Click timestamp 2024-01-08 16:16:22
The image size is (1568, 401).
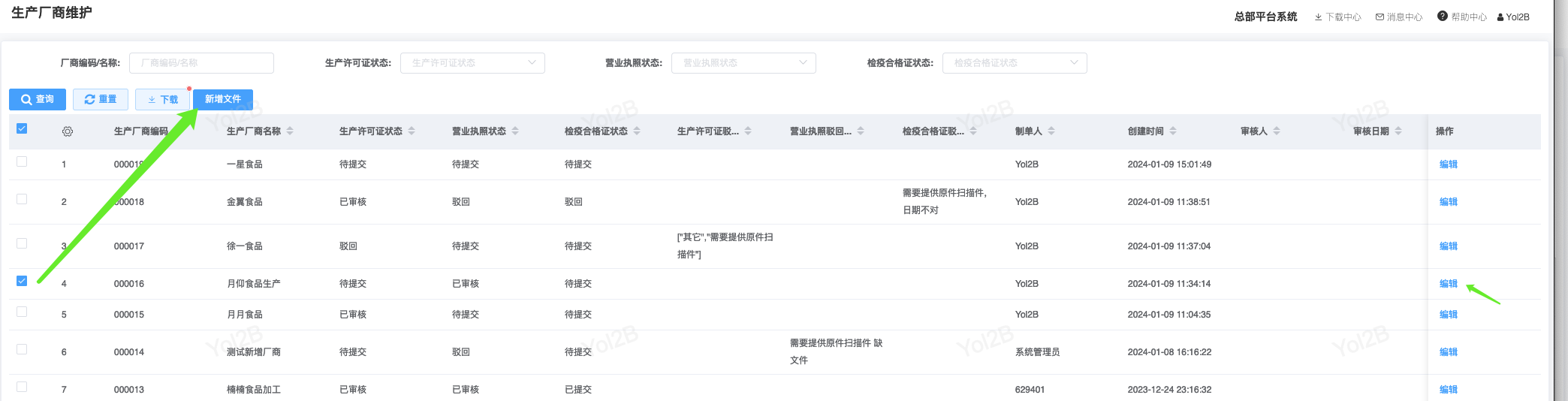(x=1170, y=352)
